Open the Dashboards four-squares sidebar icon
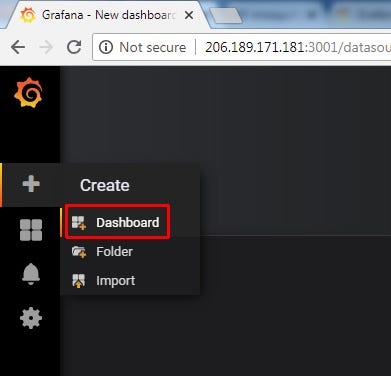 [x=31, y=230]
